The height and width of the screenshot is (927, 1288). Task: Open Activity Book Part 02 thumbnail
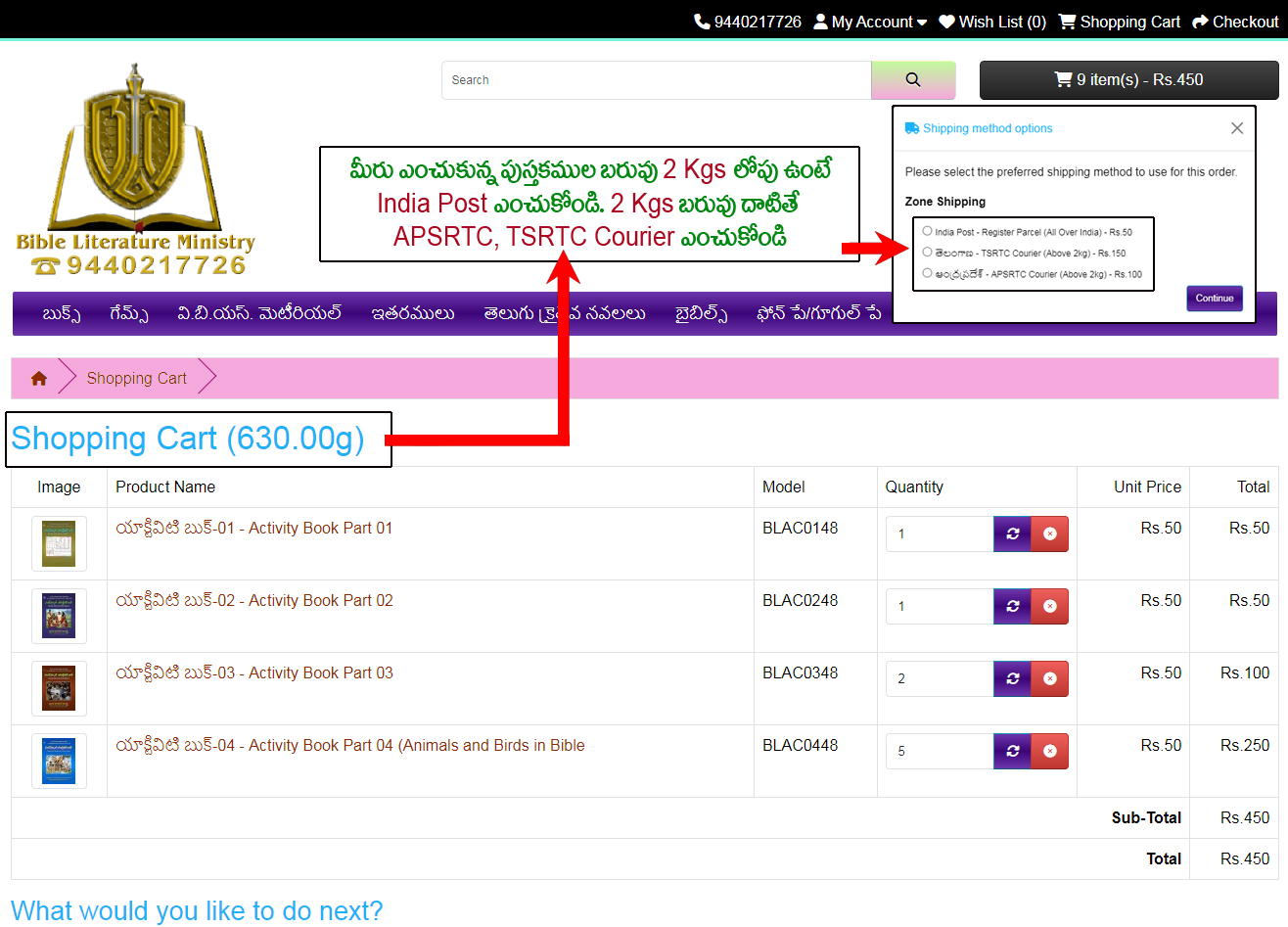[x=59, y=616]
